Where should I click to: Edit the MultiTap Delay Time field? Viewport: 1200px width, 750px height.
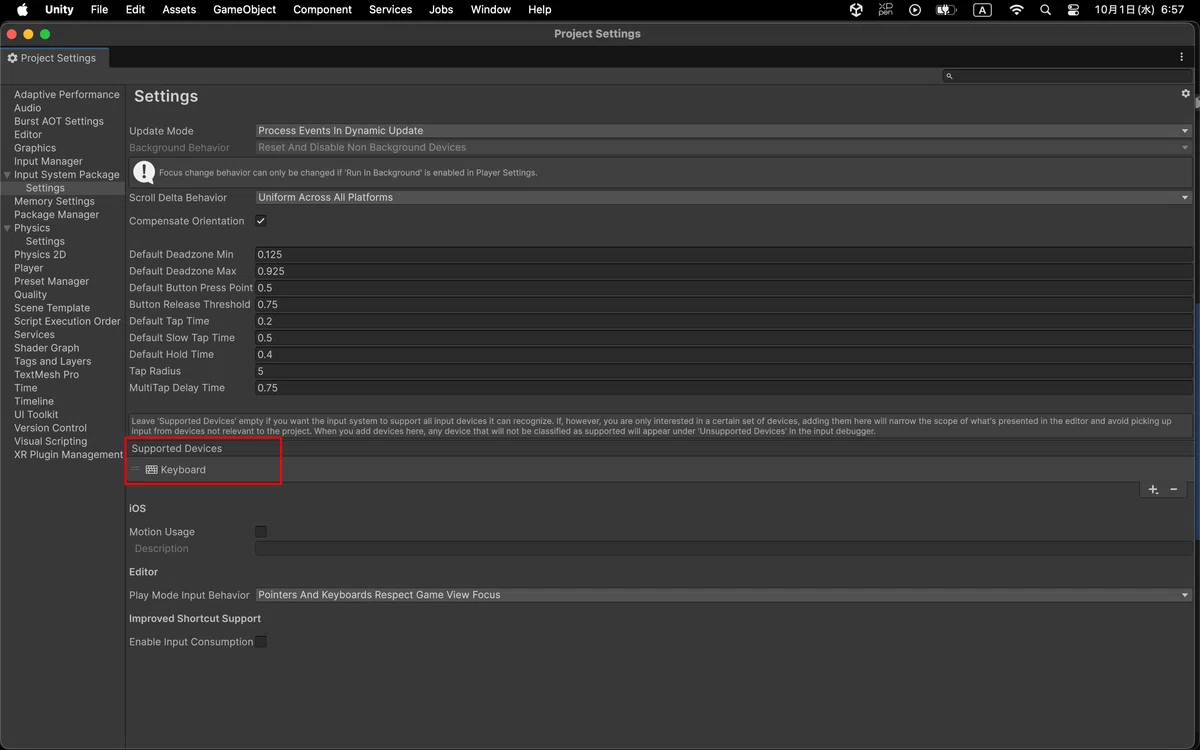coord(724,388)
